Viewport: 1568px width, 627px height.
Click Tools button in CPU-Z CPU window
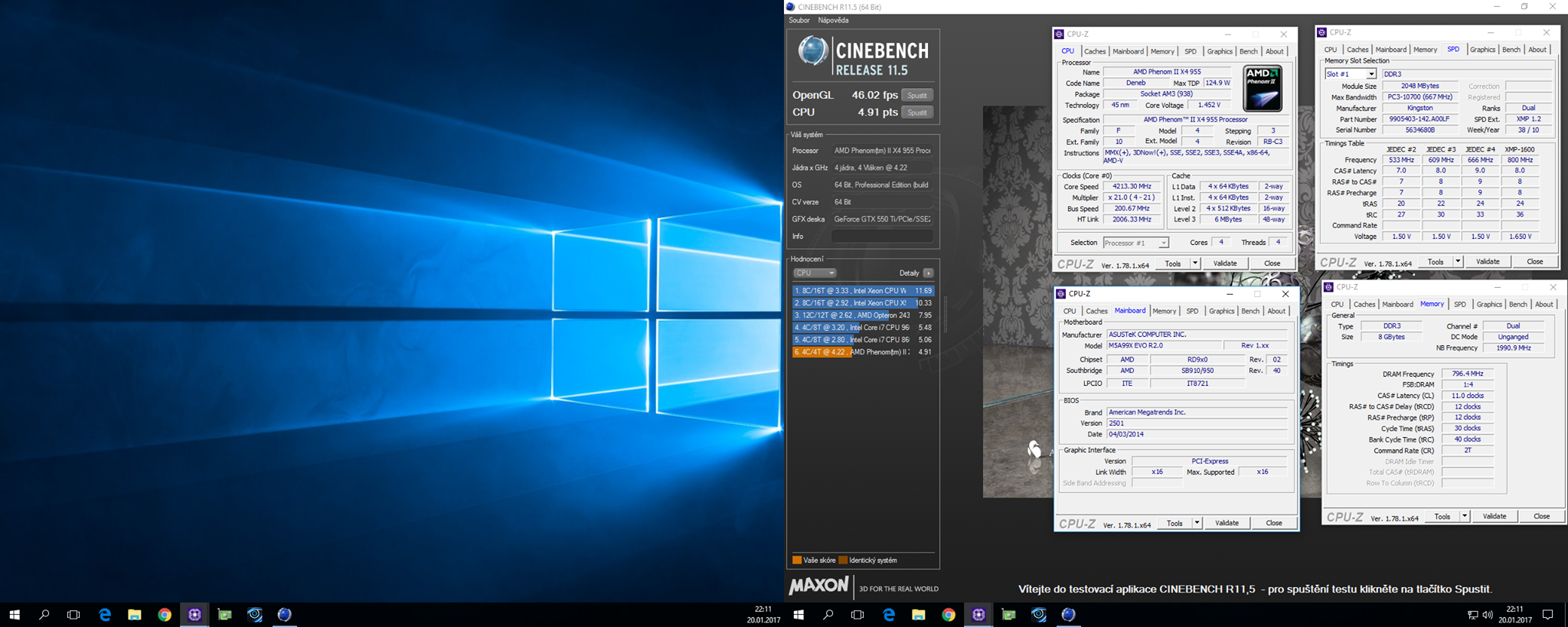[1173, 263]
